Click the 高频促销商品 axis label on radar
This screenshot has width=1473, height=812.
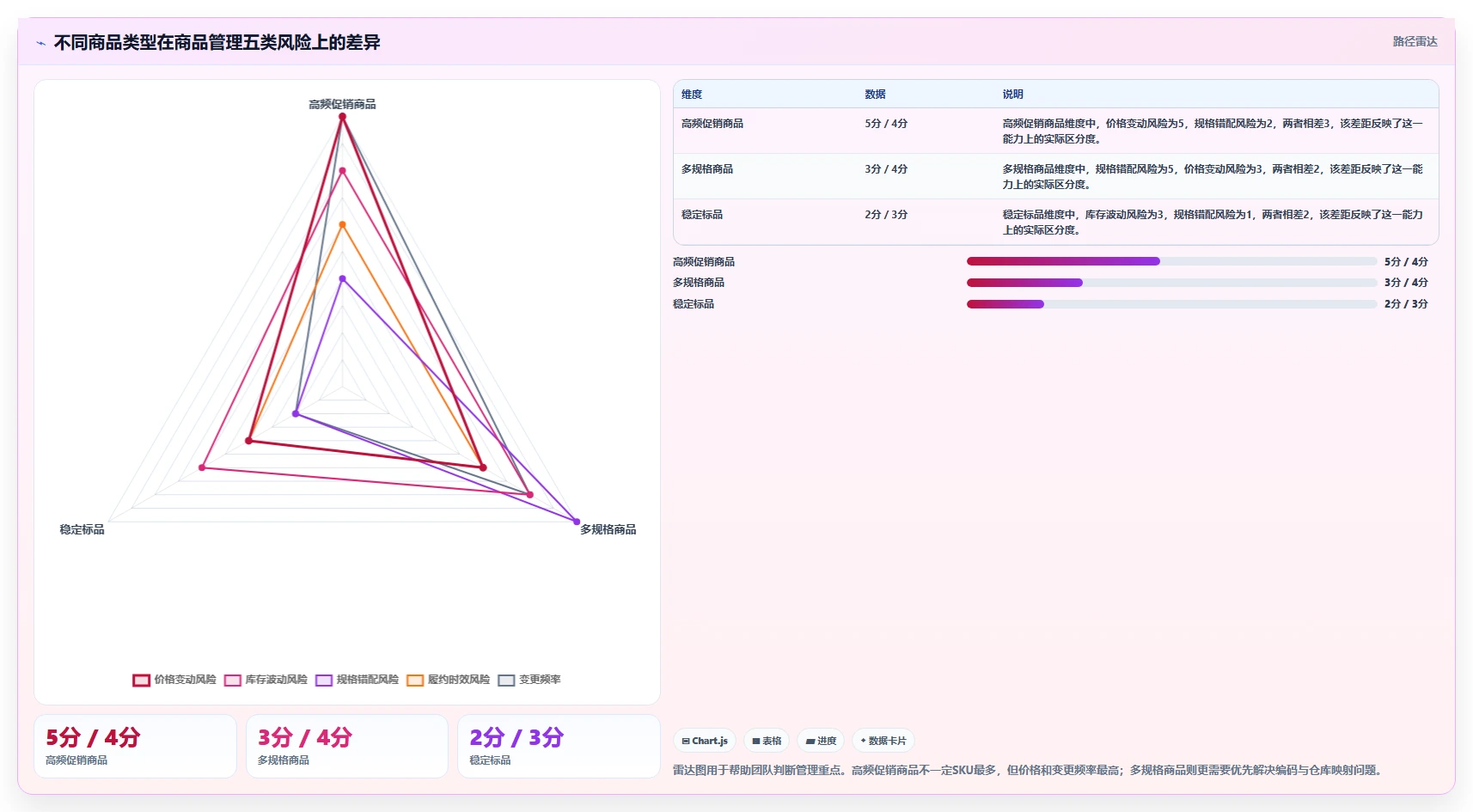click(x=342, y=104)
